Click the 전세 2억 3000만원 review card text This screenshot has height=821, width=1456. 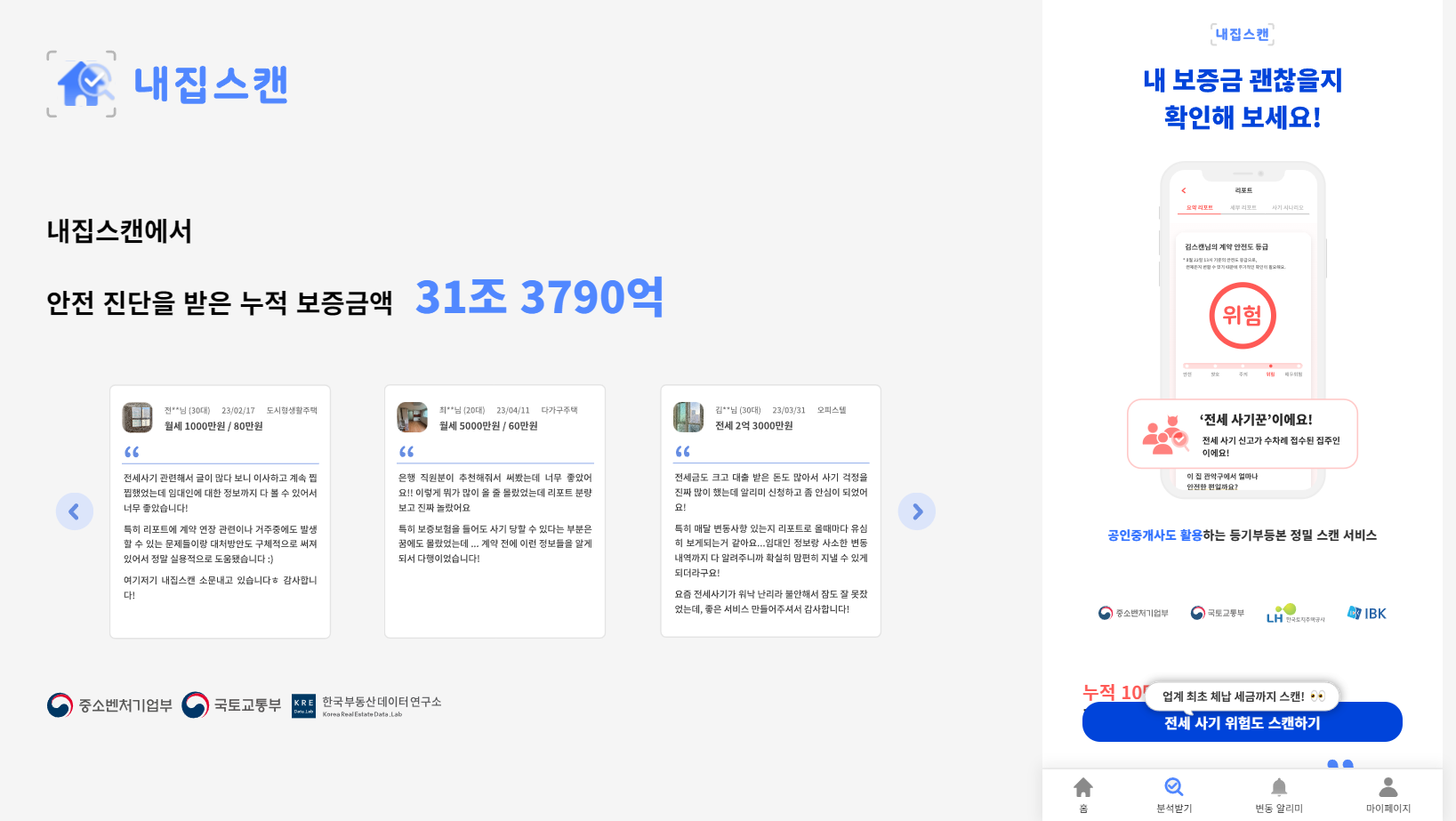[x=754, y=426]
